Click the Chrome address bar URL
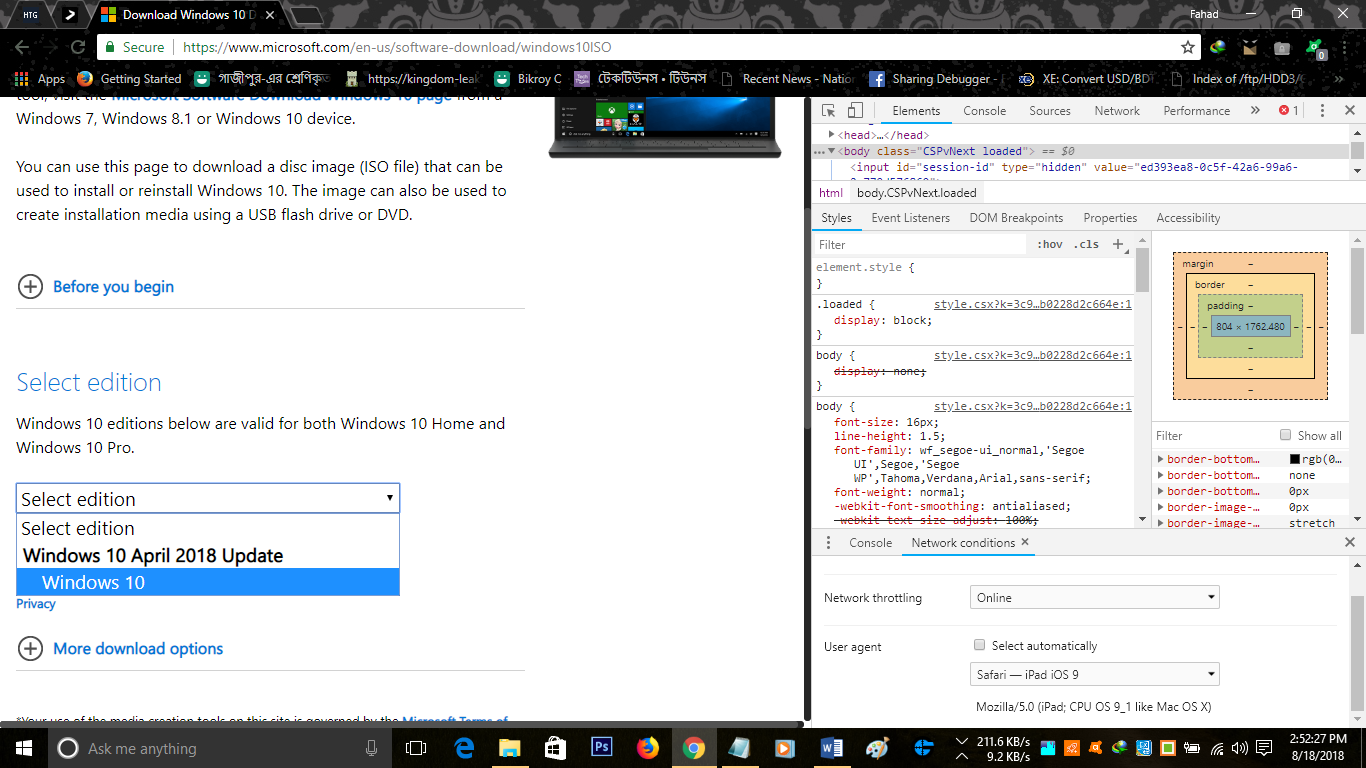The height and width of the screenshot is (768, 1366). click(x=397, y=47)
